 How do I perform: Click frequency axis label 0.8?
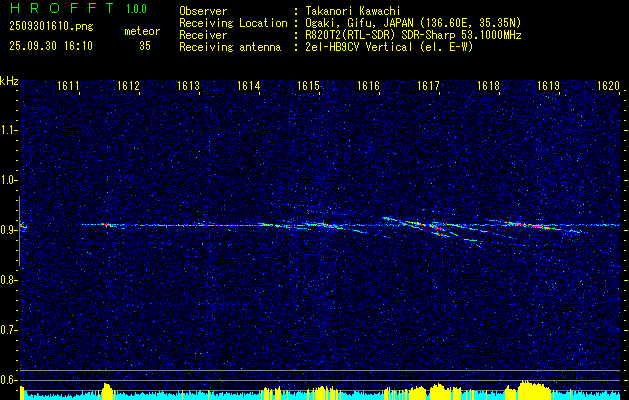8,280
